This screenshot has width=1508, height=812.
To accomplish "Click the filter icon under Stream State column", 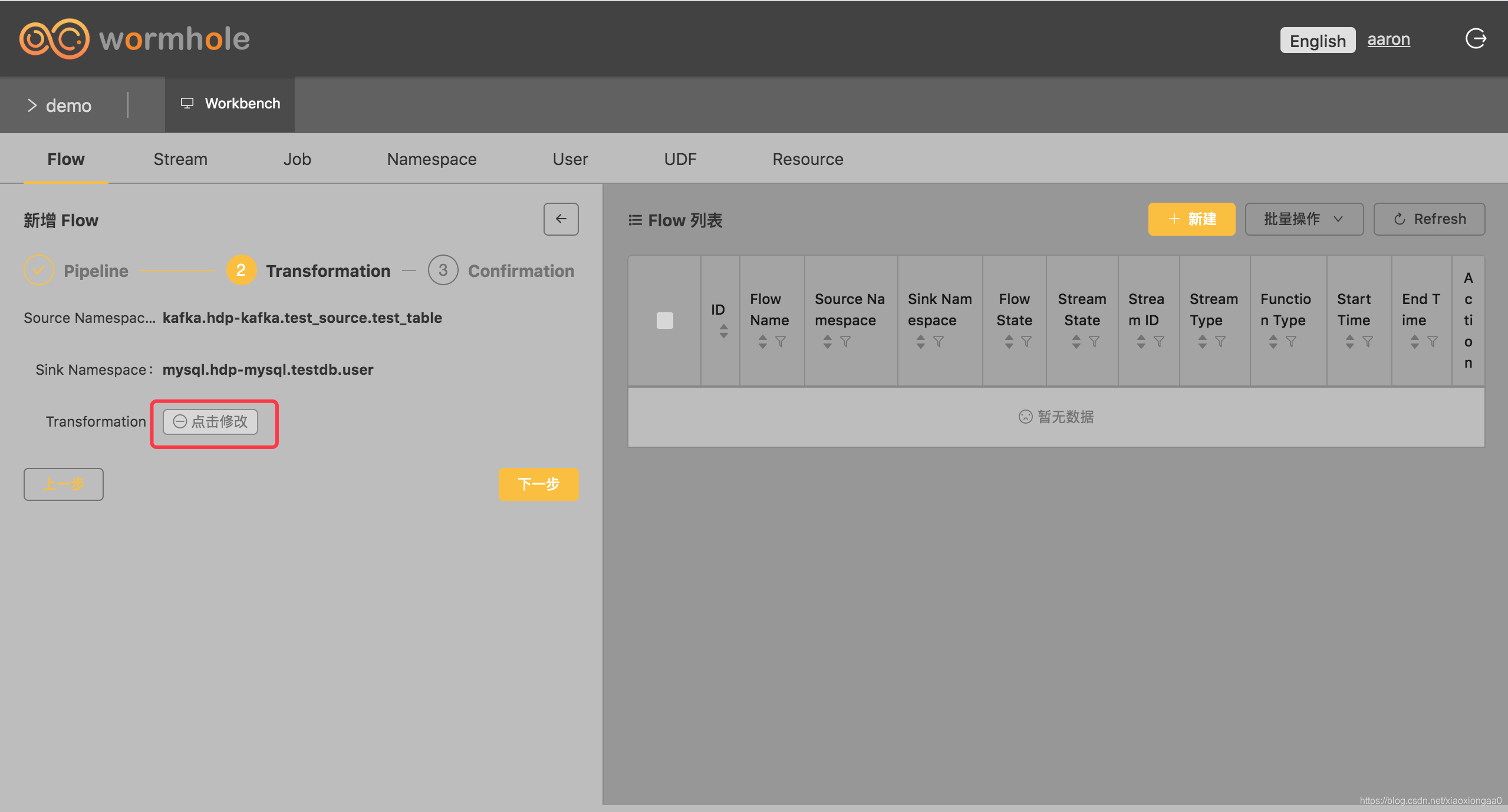I will [1094, 341].
